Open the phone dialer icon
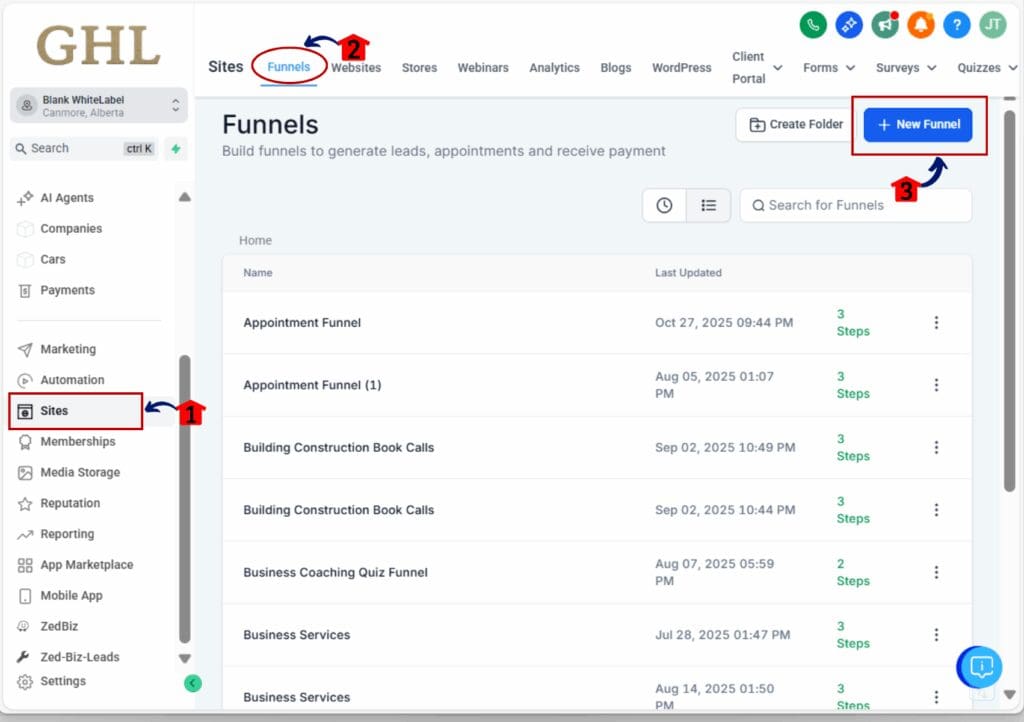 point(813,25)
